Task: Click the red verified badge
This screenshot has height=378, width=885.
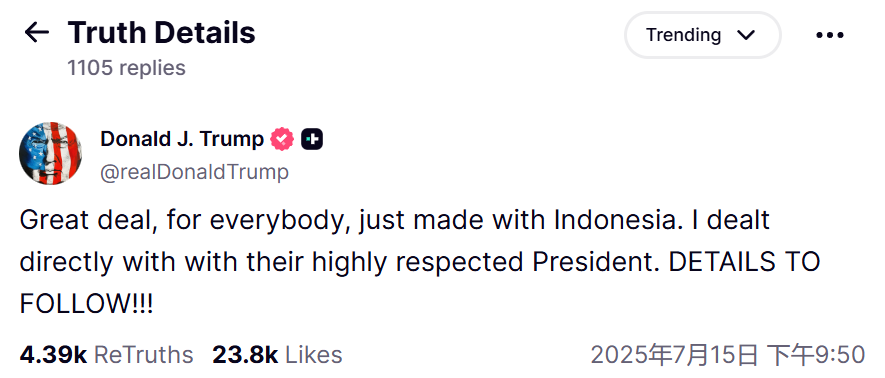Action: tap(282, 139)
